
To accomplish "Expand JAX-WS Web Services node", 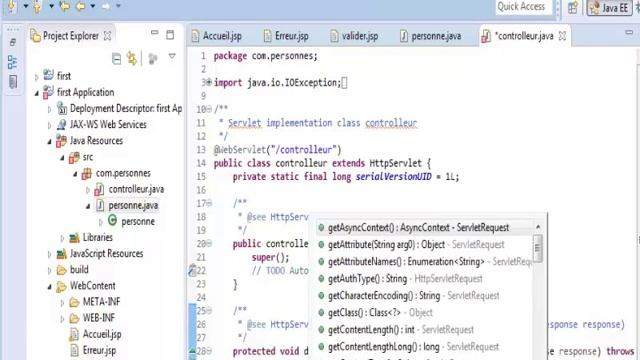I will click(49, 125).
